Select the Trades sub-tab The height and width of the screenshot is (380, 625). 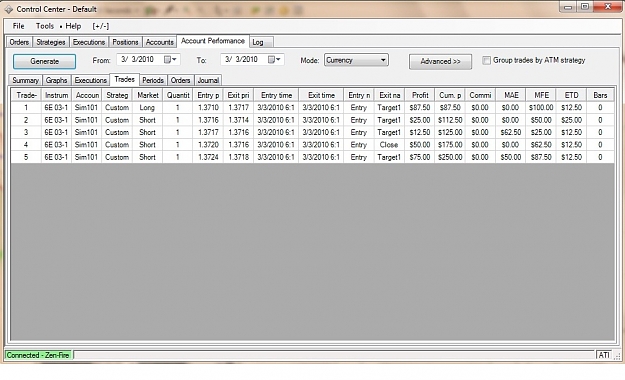(x=124, y=79)
